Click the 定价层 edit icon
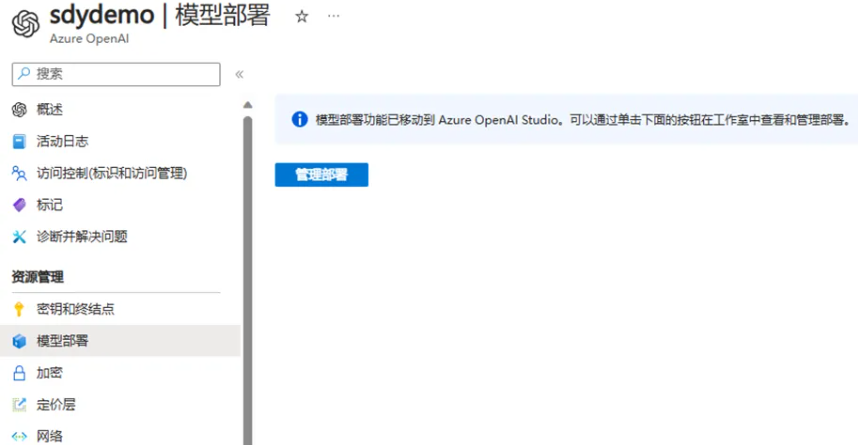The width and height of the screenshot is (858, 445). [19, 404]
